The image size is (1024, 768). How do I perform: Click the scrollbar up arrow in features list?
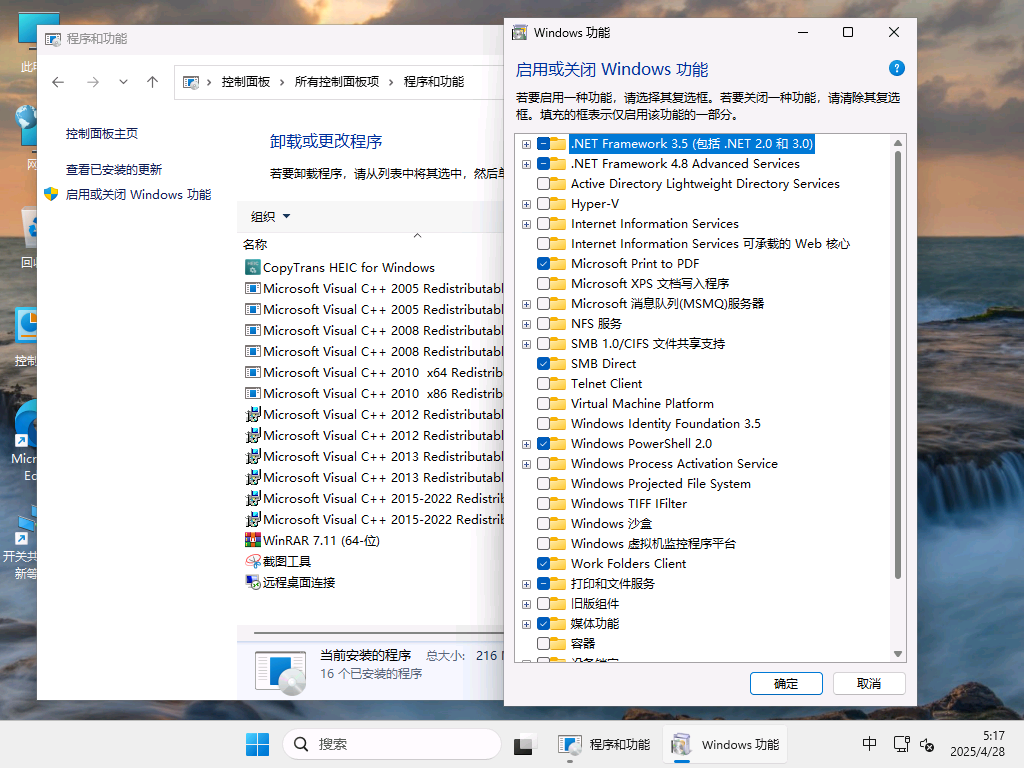(x=898, y=143)
